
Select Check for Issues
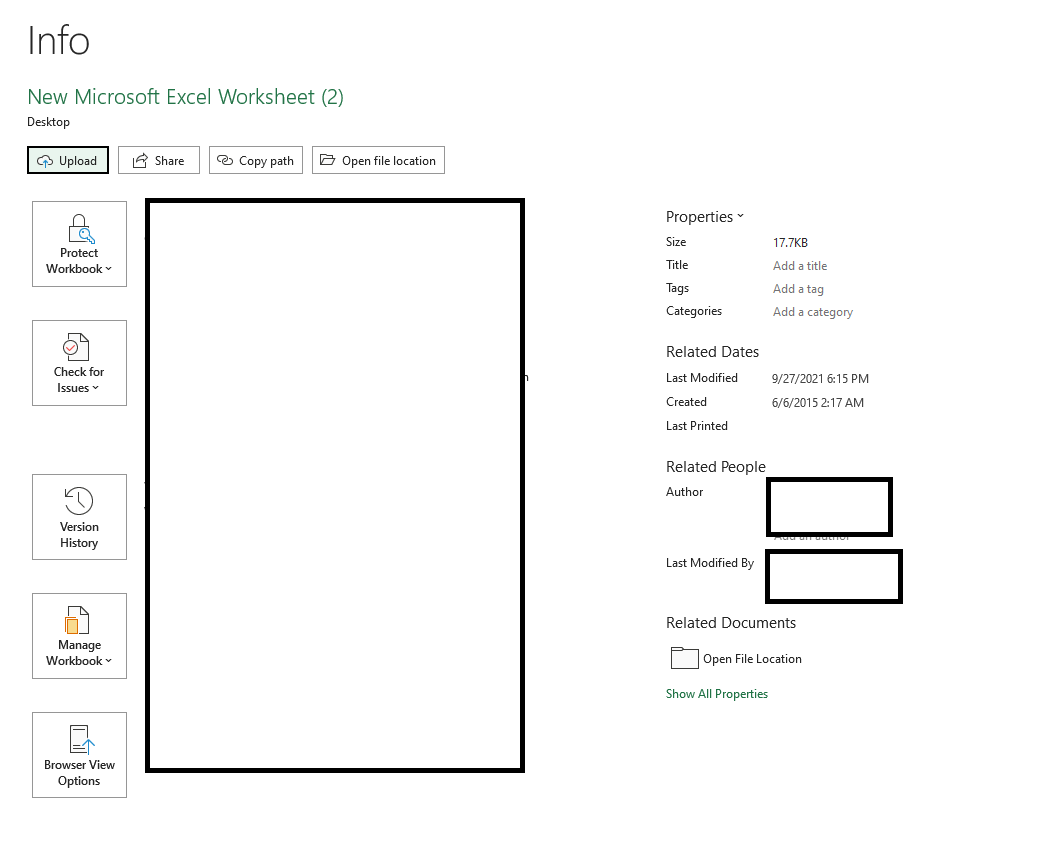(x=79, y=362)
